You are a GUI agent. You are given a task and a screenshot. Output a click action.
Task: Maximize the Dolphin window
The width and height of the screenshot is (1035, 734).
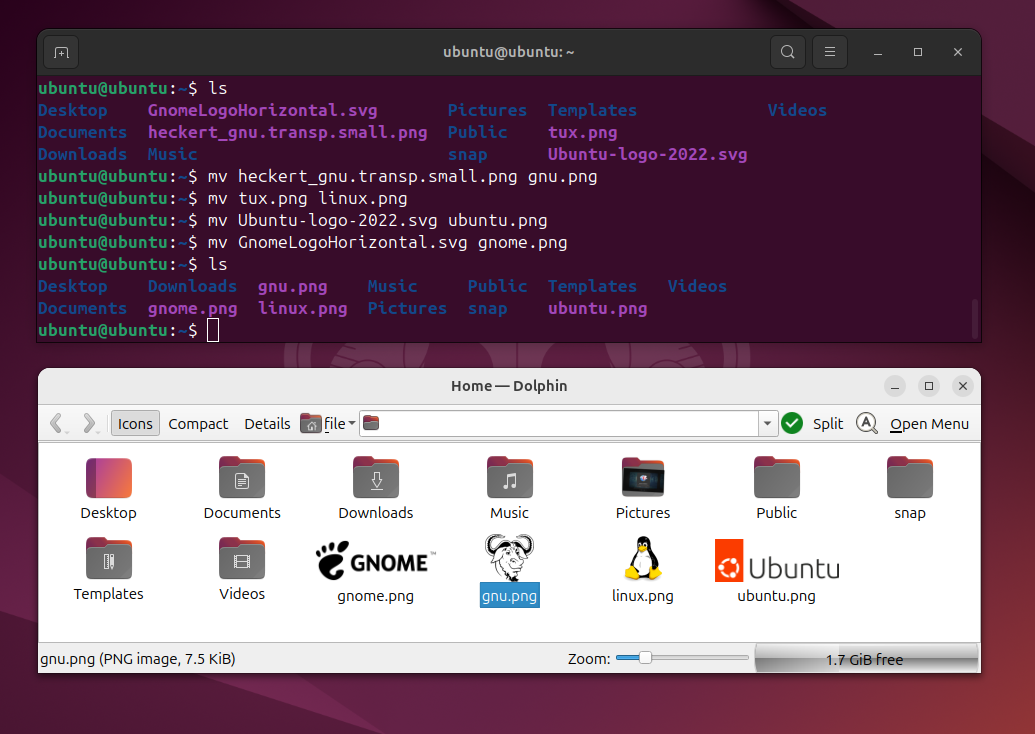pos(929,386)
